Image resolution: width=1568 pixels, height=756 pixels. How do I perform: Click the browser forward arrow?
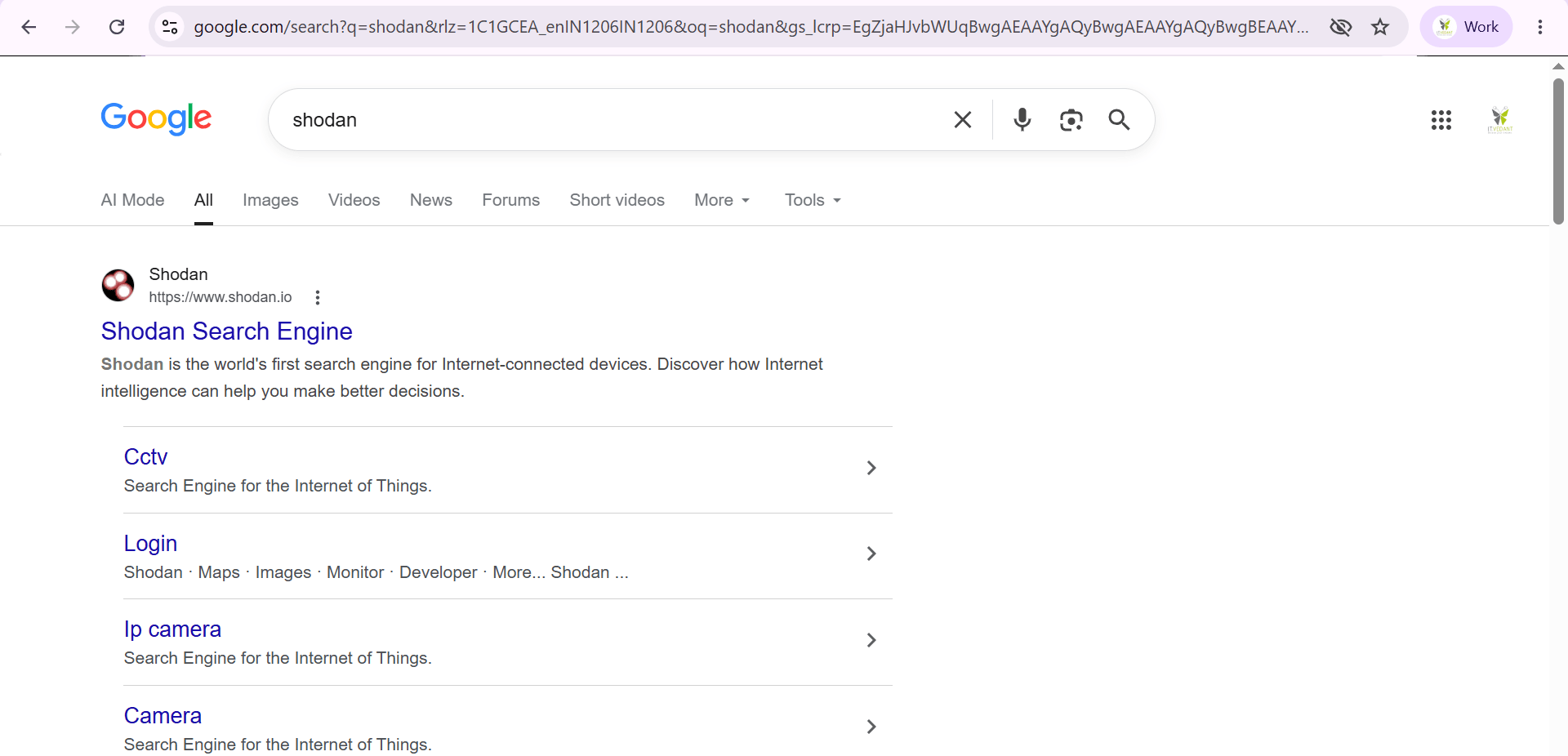pyautogui.click(x=73, y=27)
